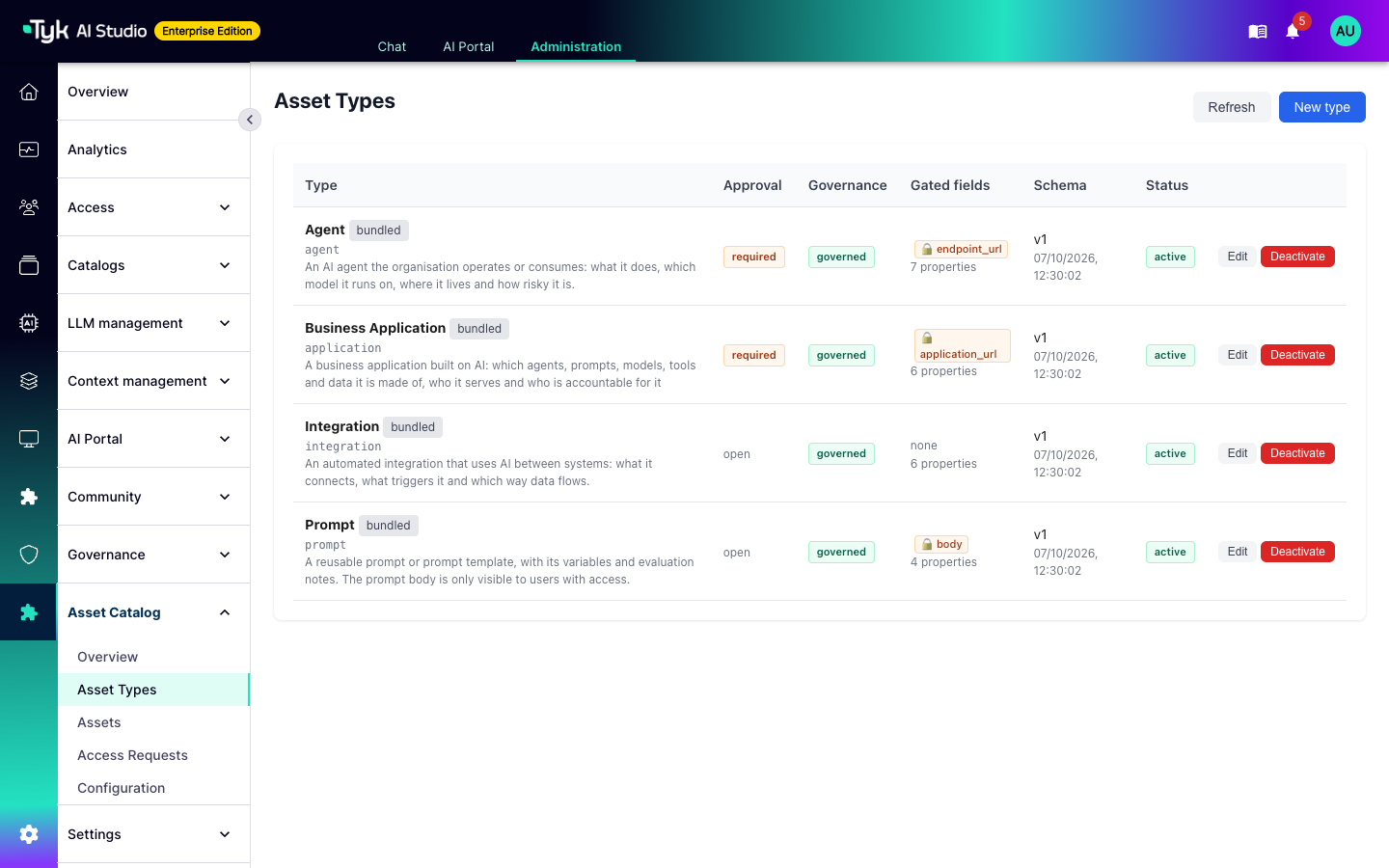Open the AU user avatar menu
1389x868 pixels.
(x=1346, y=31)
